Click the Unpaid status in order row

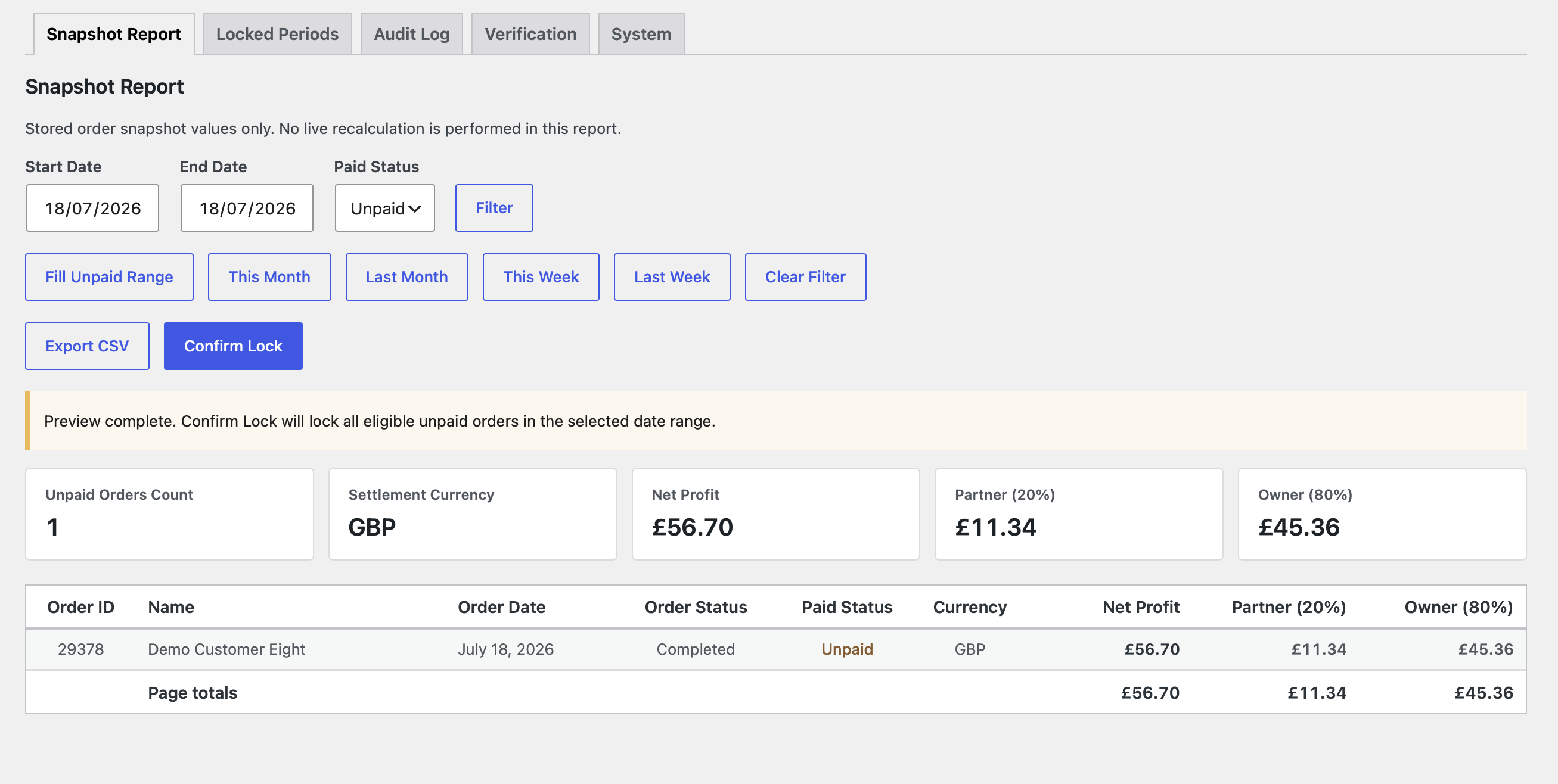coord(847,649)
